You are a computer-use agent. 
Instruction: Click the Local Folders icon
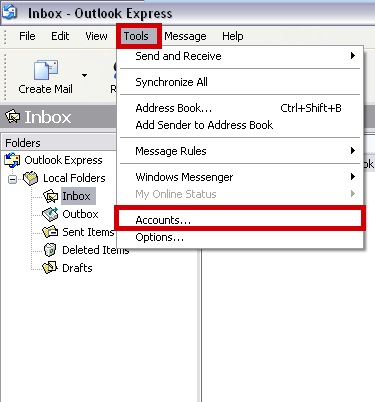[x=31, y=178]
